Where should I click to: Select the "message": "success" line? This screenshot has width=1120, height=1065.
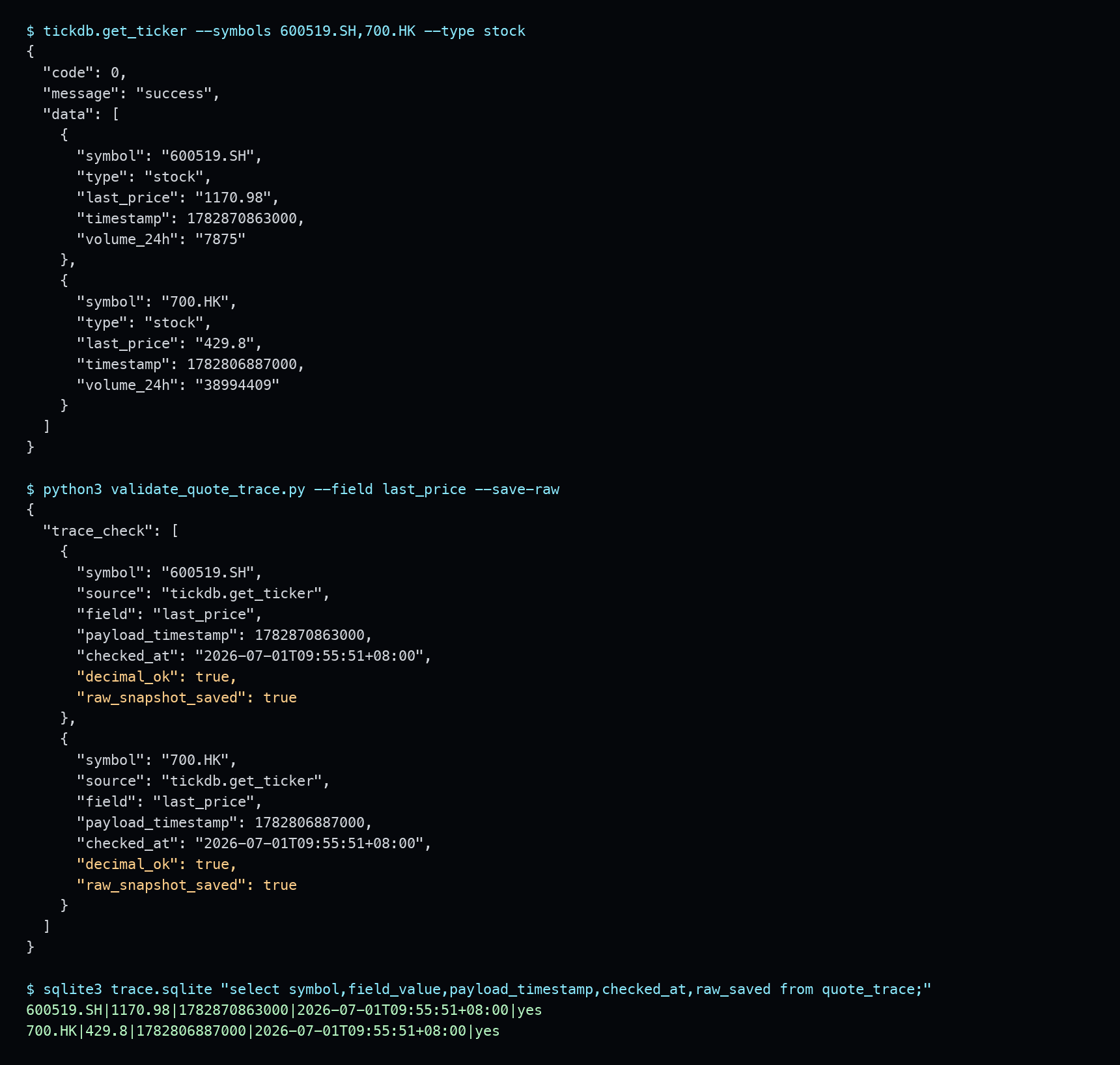click(132, 94)
